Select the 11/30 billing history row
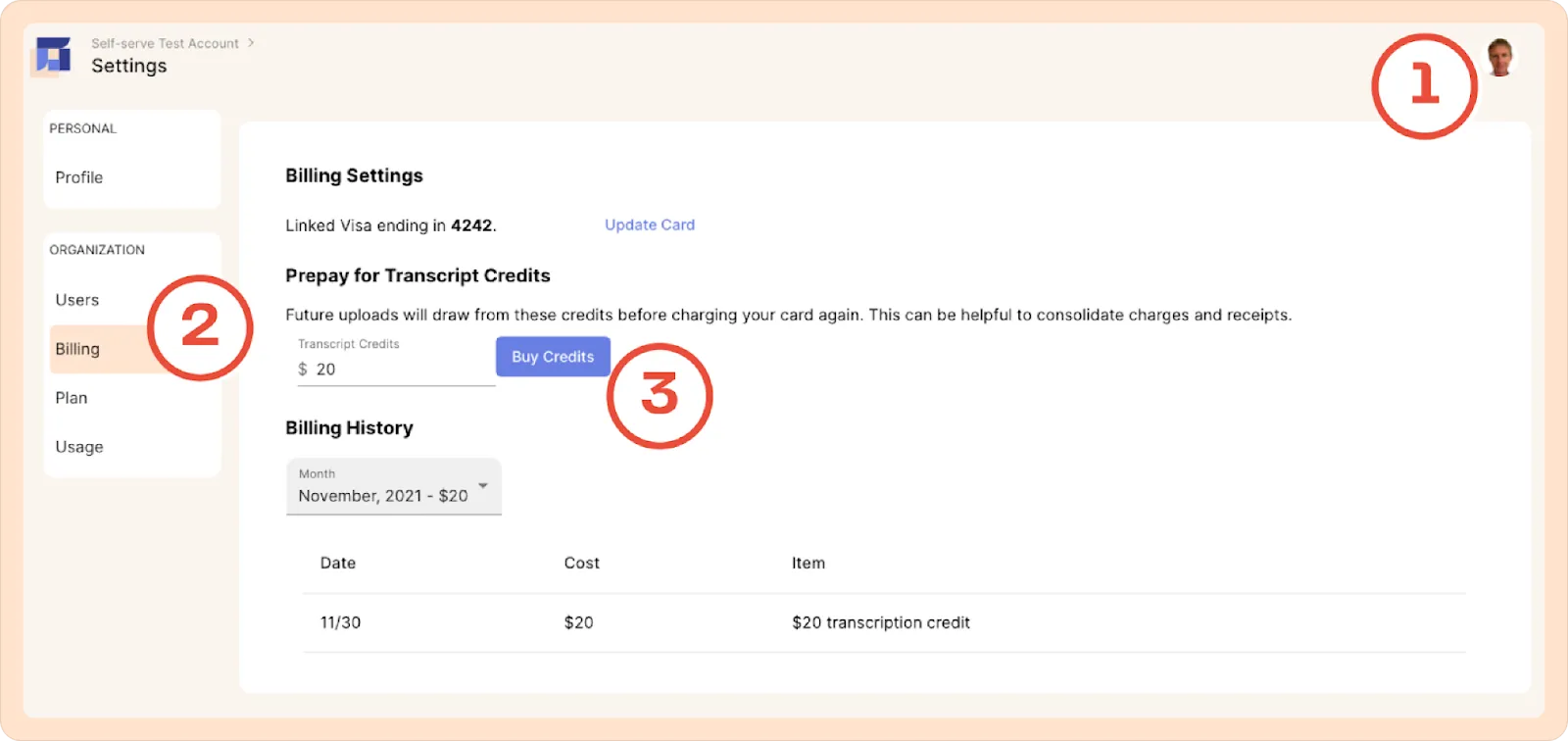 884,623
